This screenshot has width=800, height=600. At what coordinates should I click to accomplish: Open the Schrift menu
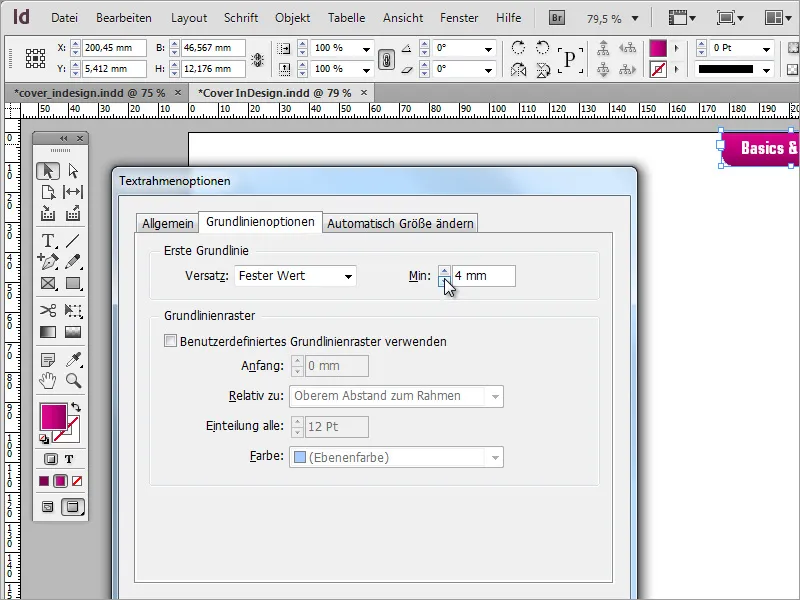[x=241, y=18]
